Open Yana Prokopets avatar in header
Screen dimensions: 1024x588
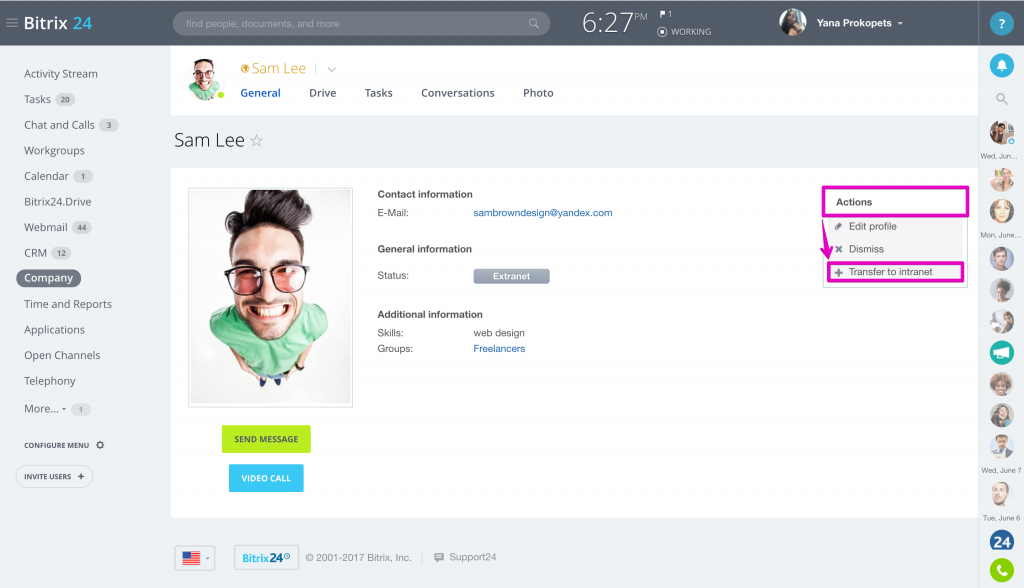coord(792,23)
